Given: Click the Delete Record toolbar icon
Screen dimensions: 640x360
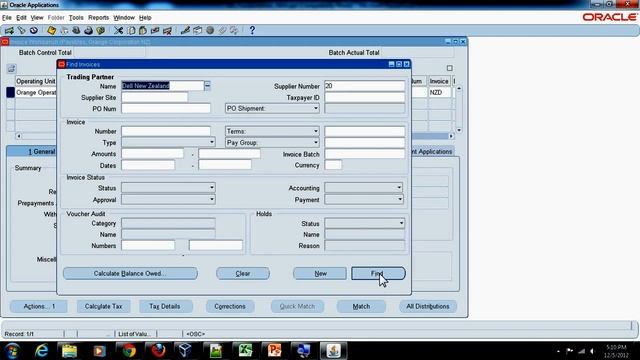Looking at the screenshot, I should 167,31.
